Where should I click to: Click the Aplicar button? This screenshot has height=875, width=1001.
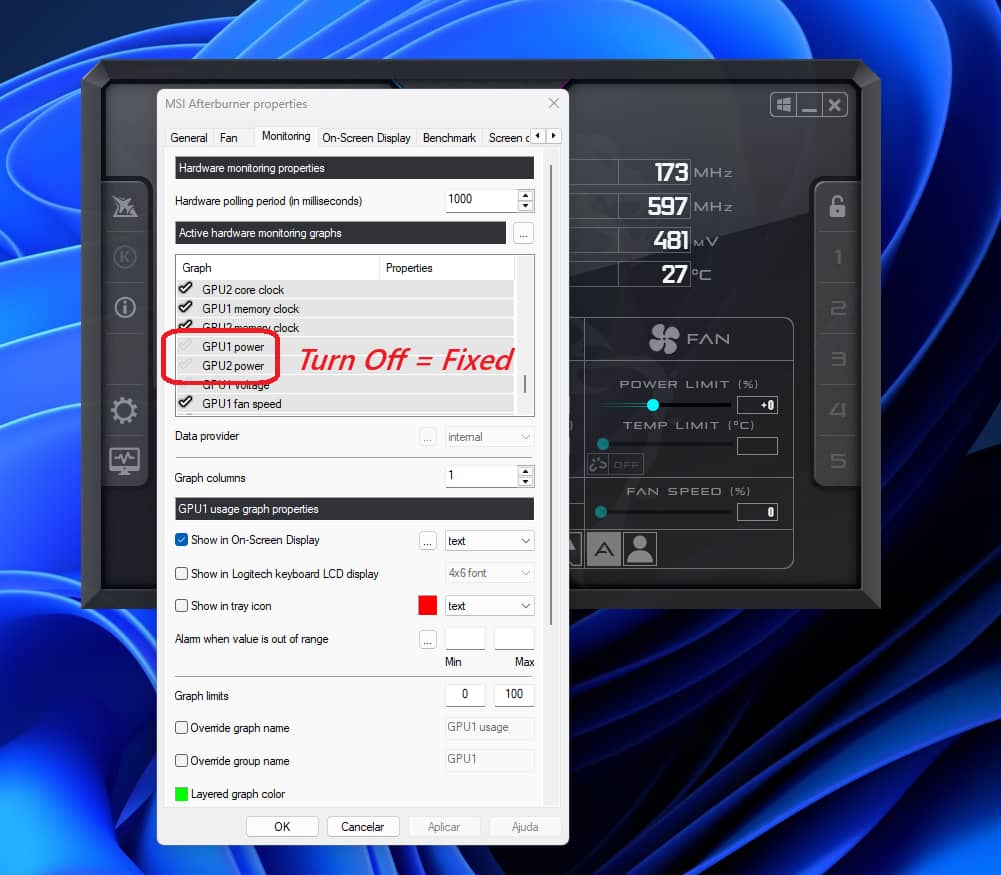coord(444,826)
